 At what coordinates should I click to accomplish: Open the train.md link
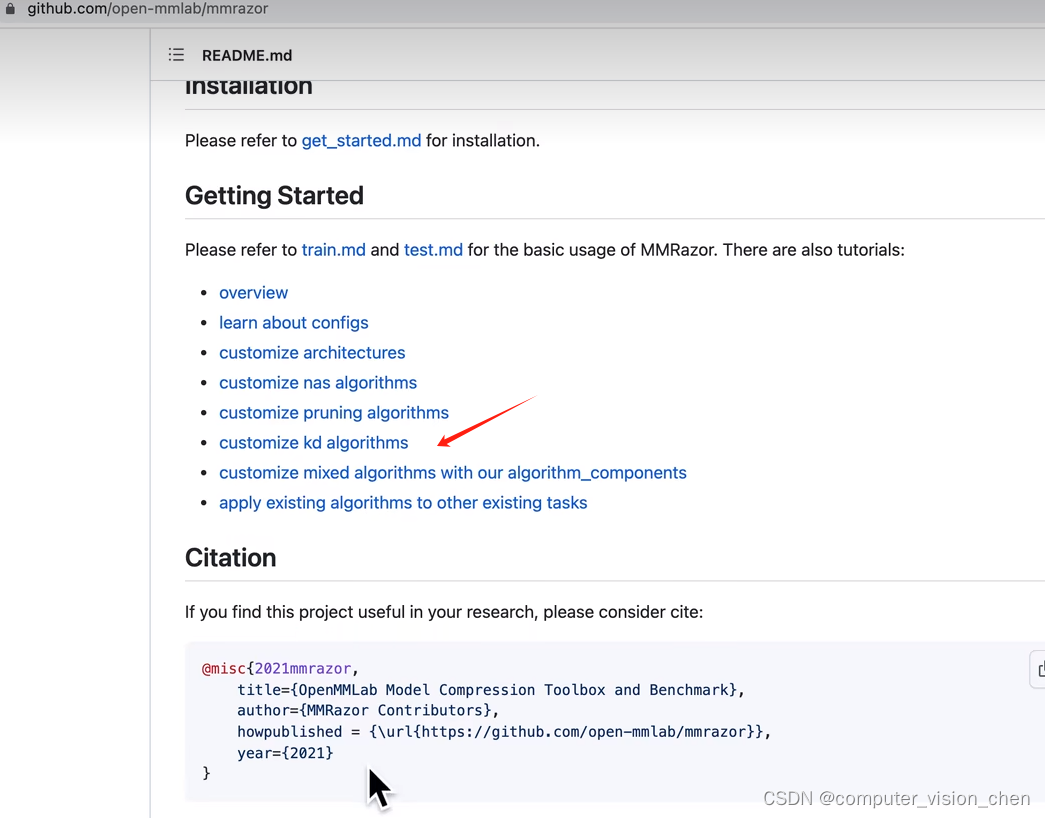coord(333,250)
